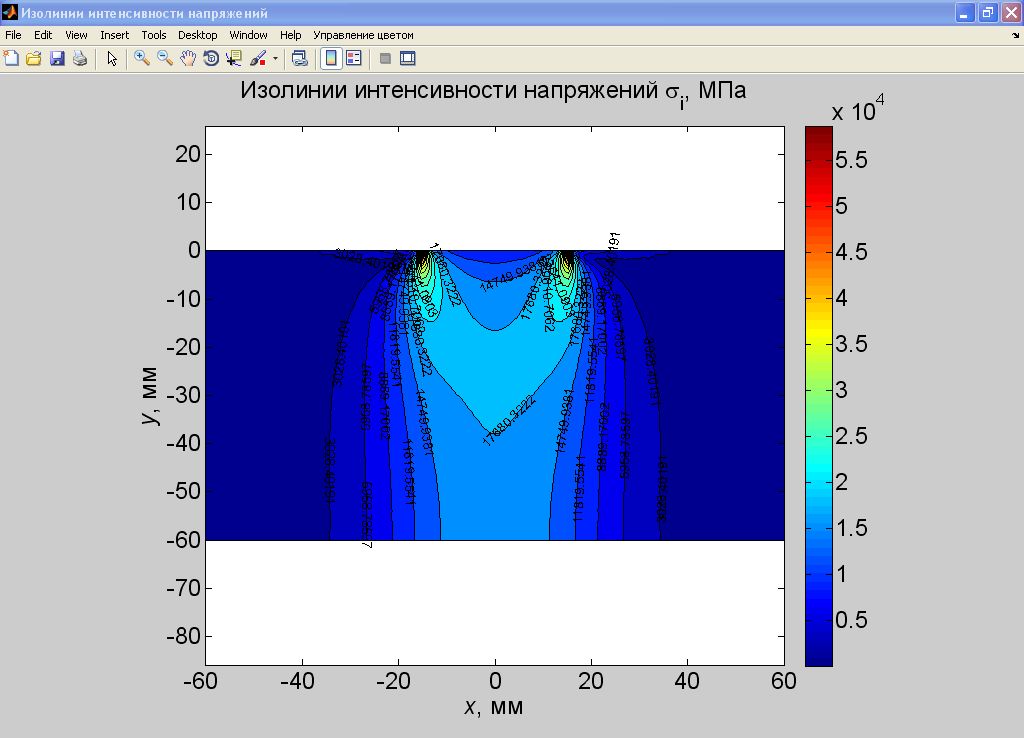Open a file with the folder icon
Screen dimensions: 1024x738
[x=33, y=59]
